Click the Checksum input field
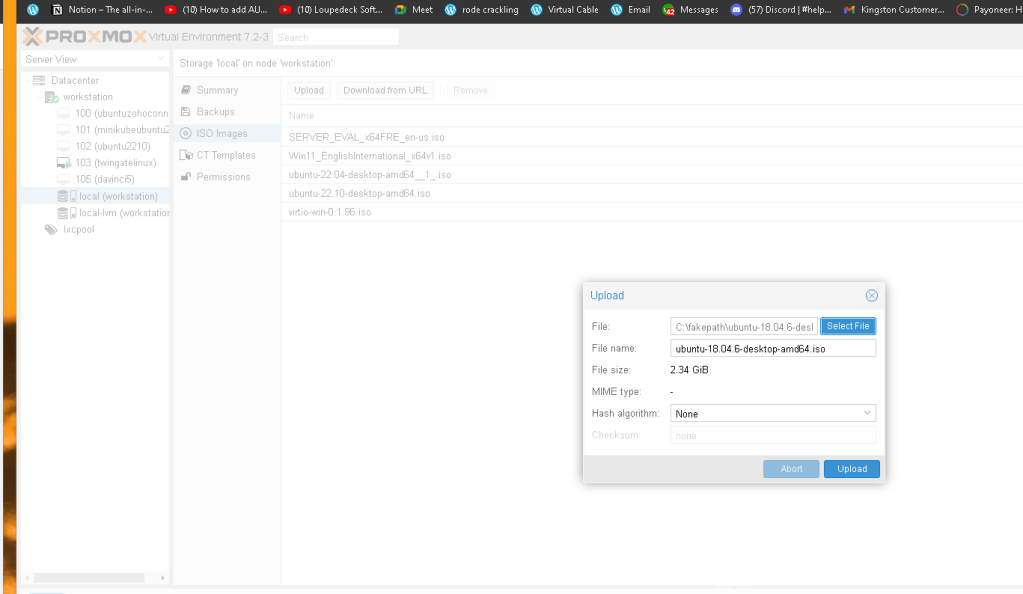 (x=772, y=435)
